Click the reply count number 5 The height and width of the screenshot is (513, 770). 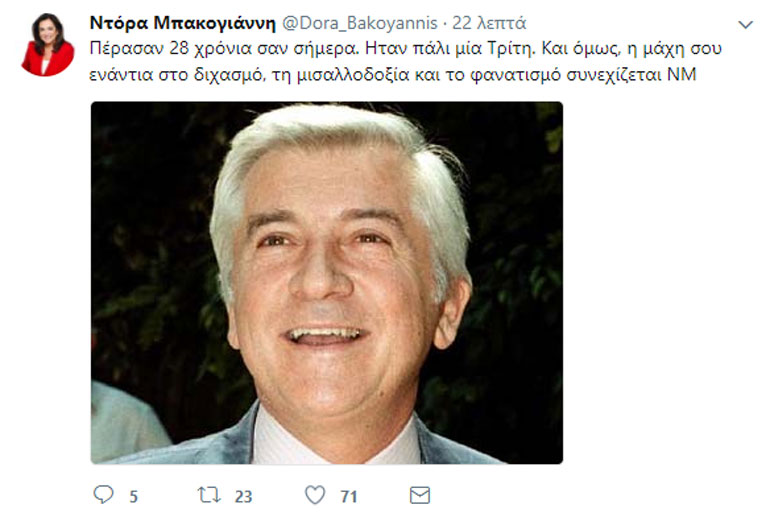coord(134,497)
